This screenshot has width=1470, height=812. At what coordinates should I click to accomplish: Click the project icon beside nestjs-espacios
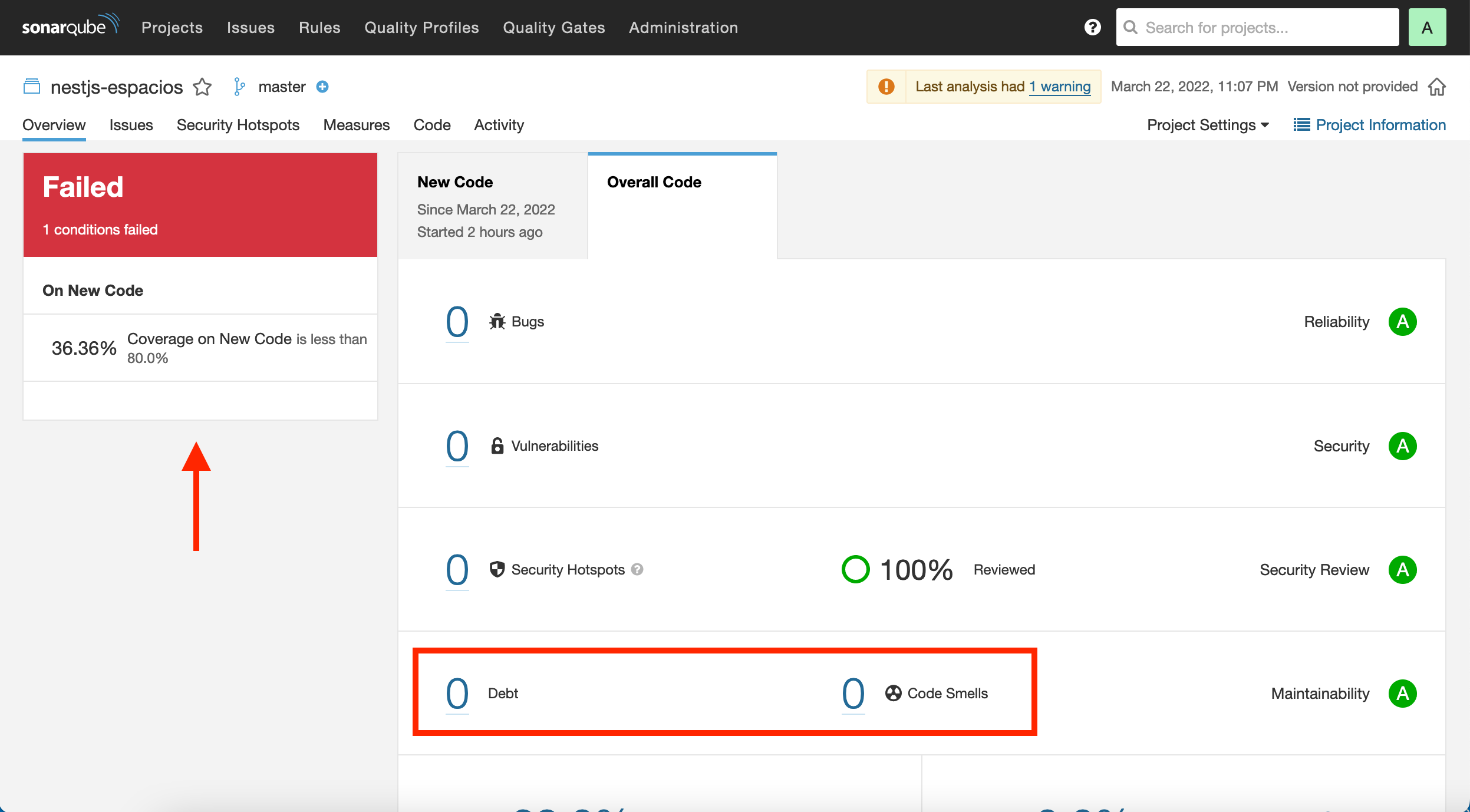pyautogui.click(x=32, y=87)
